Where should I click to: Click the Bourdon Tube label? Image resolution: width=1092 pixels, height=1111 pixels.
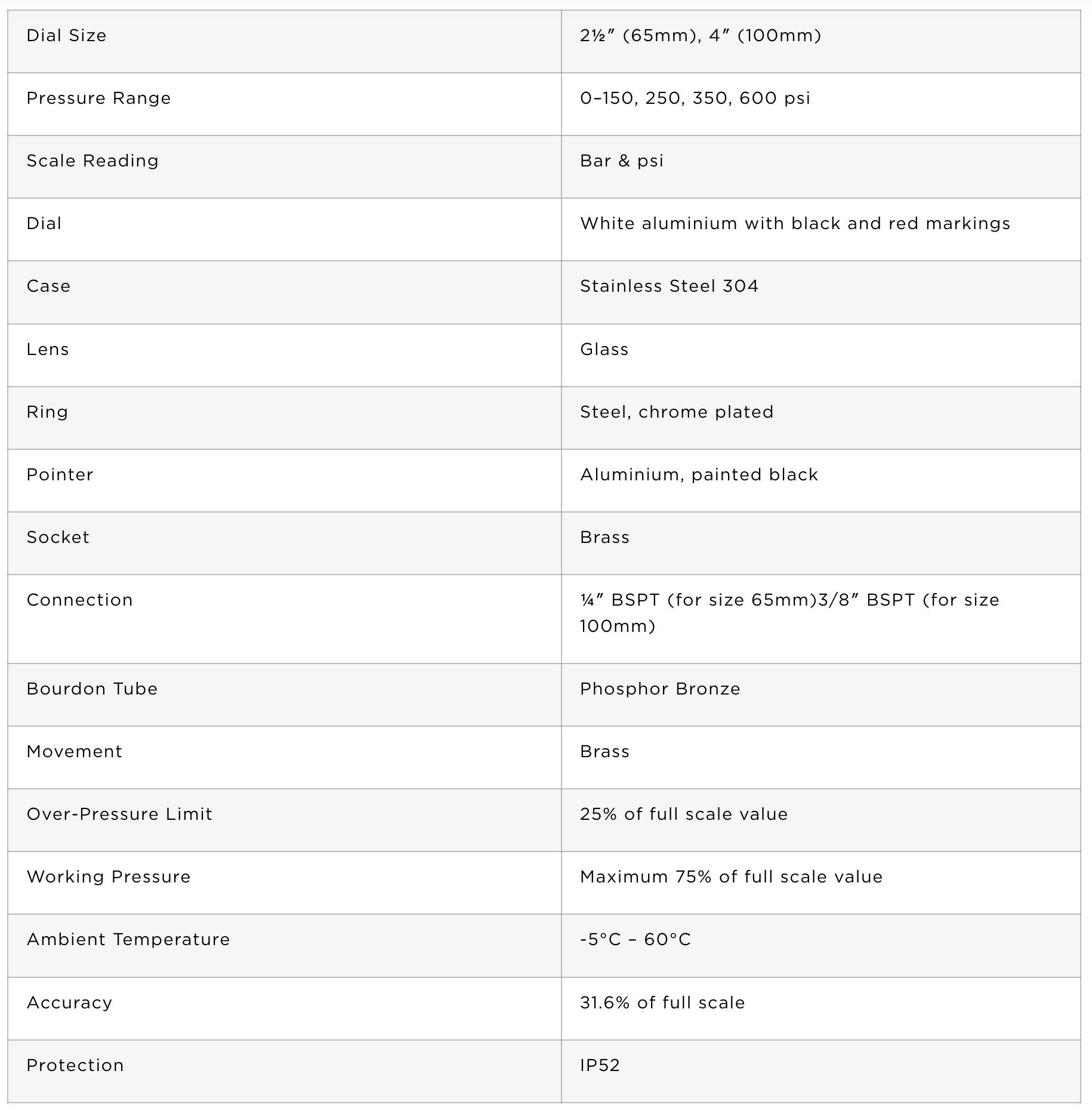coord(92,689)
